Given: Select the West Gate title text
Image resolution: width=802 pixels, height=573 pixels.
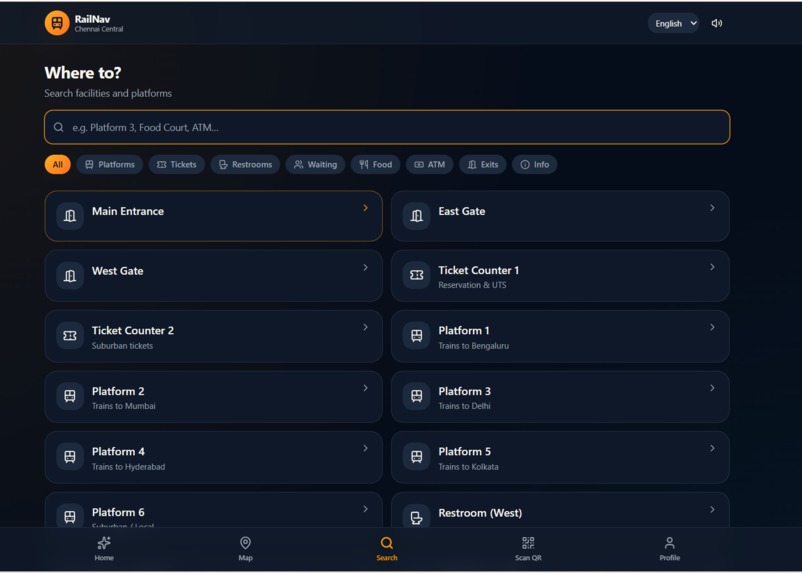Looking at the screenshot, I should point(118,271).
